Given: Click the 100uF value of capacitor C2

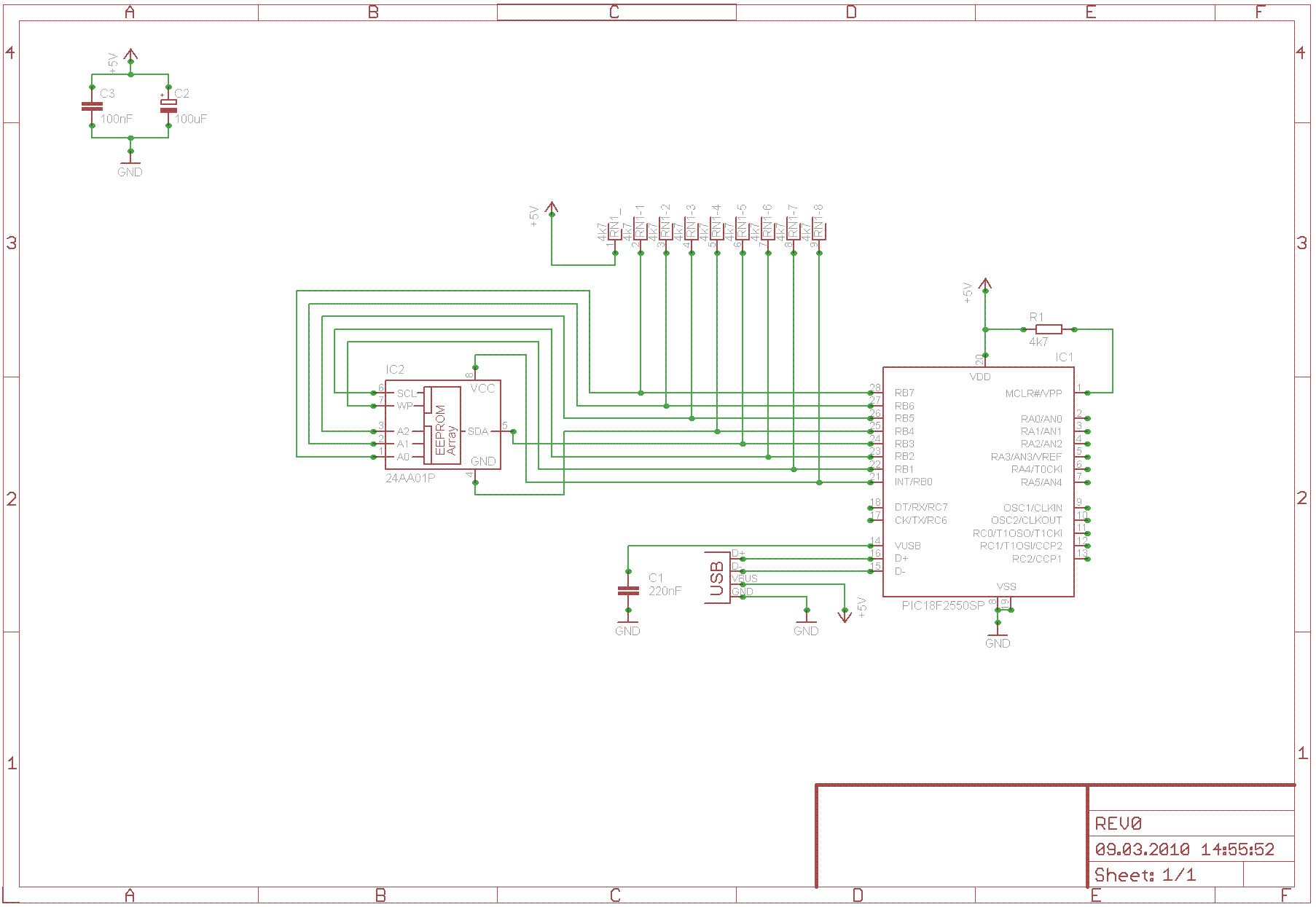Looking at the screenshot, I should tap(191, 119).
